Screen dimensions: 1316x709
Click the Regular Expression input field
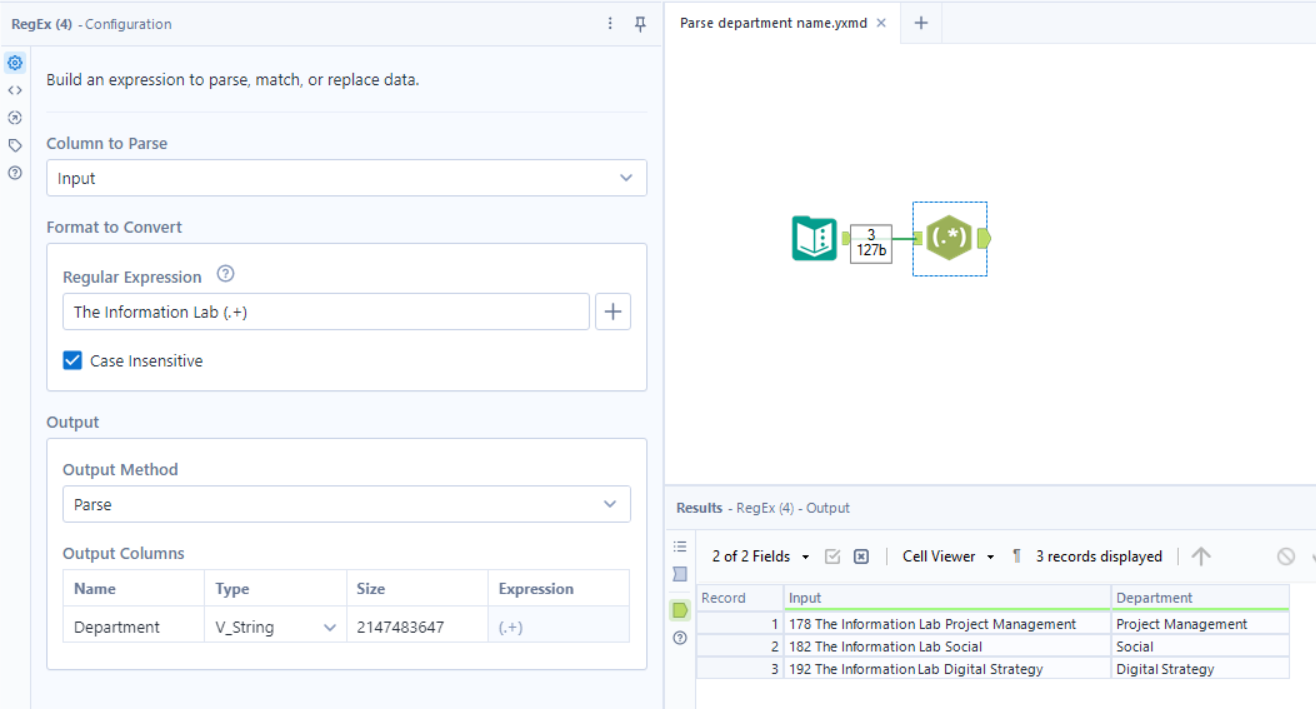[325, 311]
